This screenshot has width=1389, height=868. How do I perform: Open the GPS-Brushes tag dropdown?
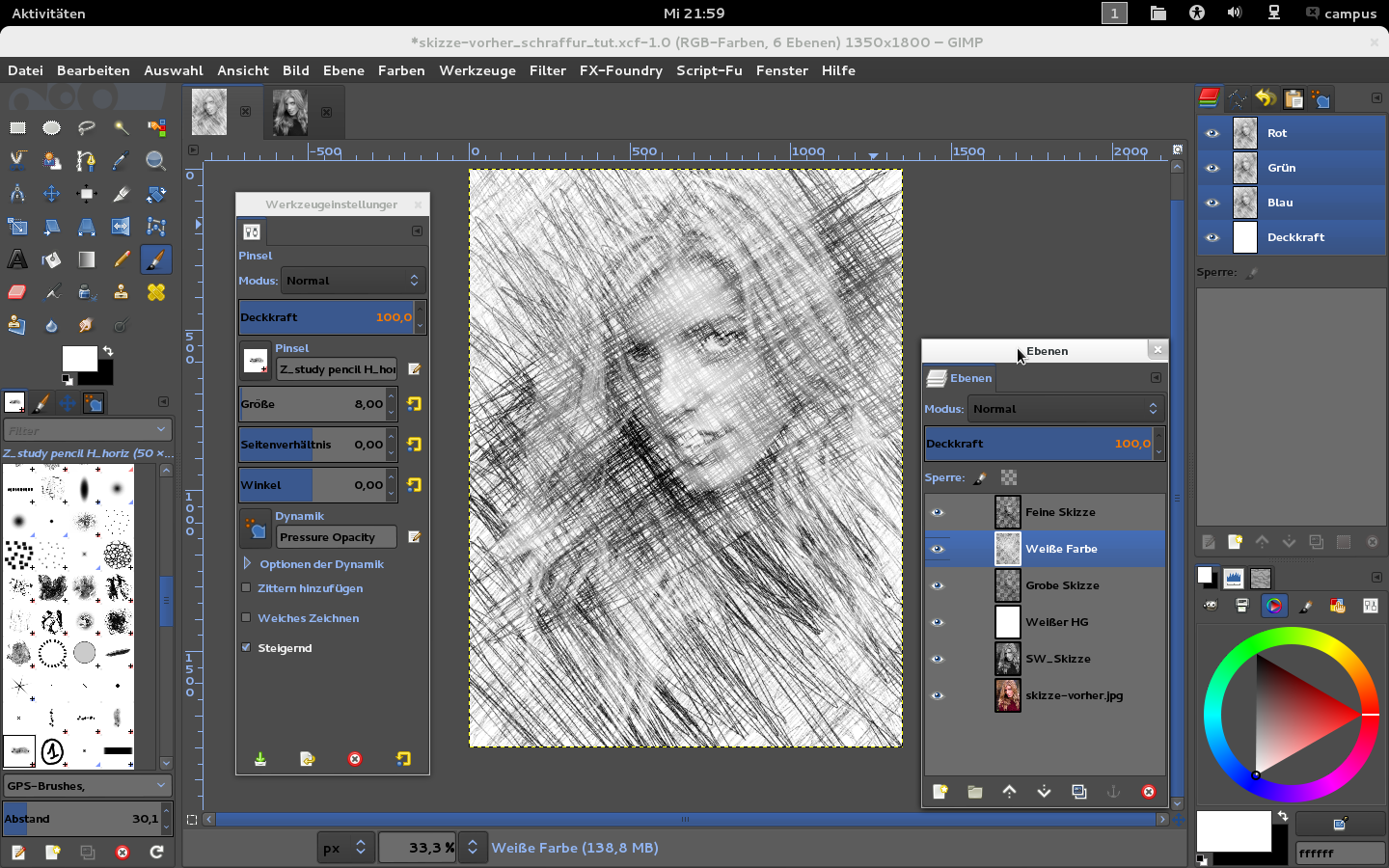click(x=87, y=786)
